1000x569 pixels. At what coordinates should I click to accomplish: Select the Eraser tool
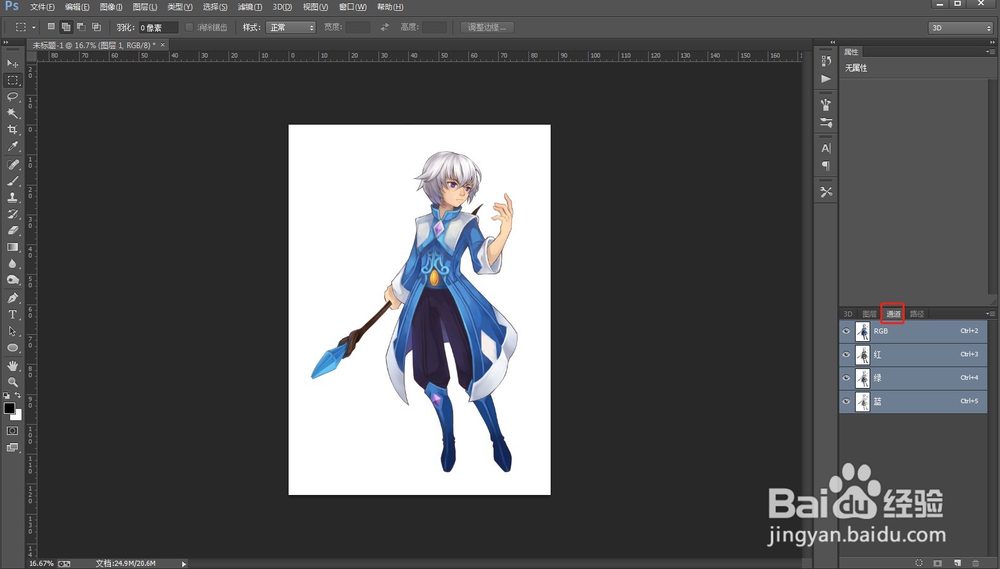pos(12,231)
